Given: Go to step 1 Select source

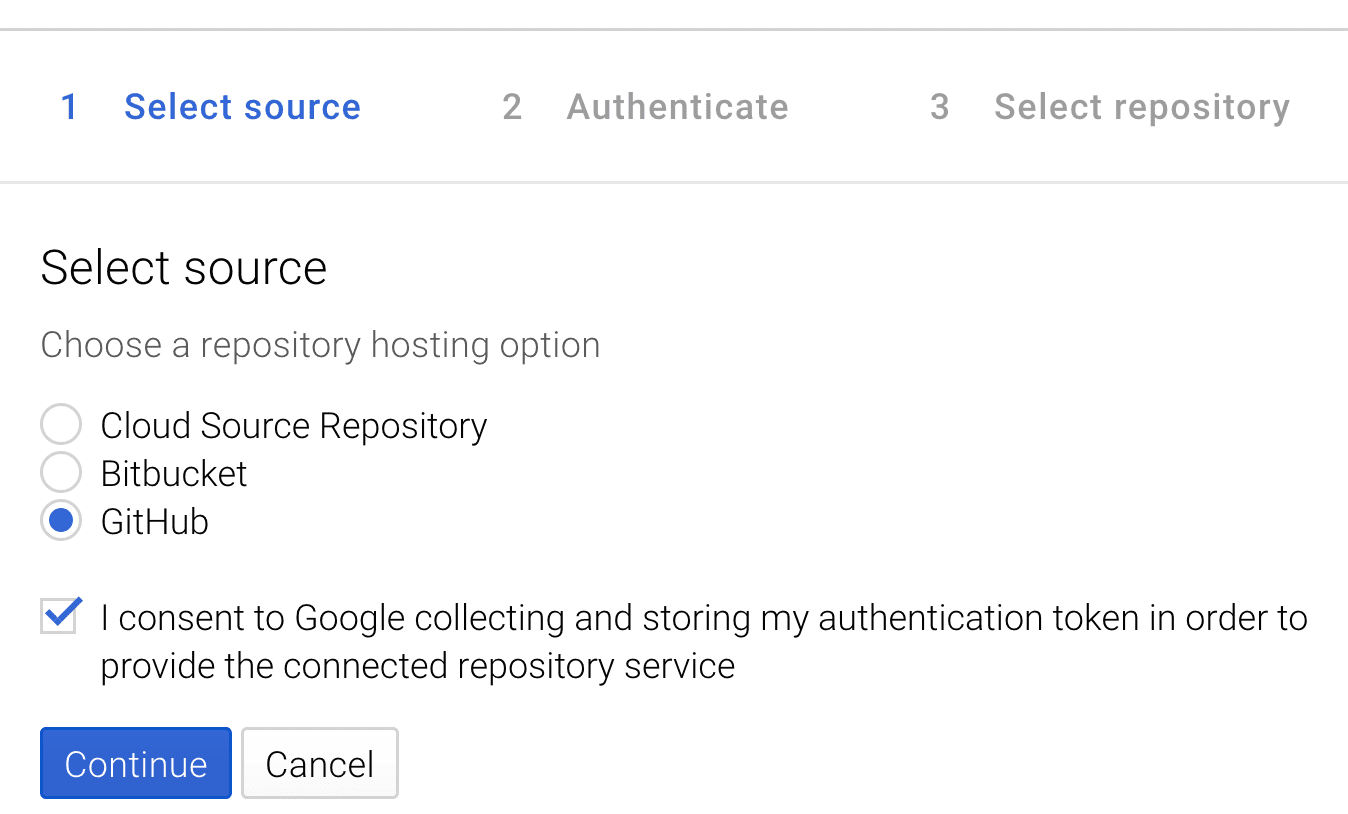Looking at the screenshot, I should [x=211, y=107].
